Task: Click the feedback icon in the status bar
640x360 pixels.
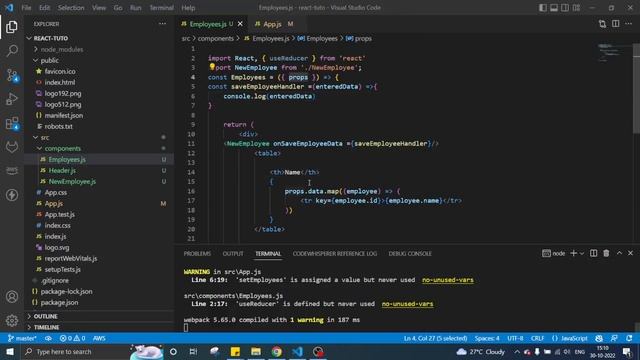Action: pos(614,338)
